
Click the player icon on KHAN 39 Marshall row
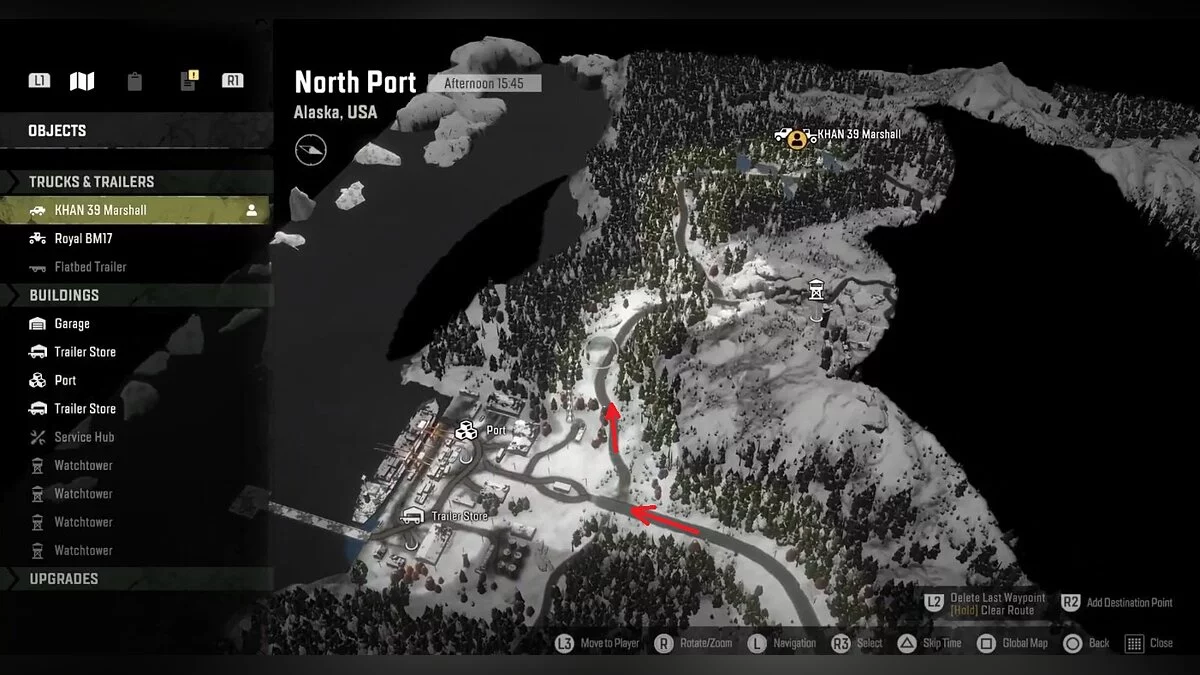(252, 210)
